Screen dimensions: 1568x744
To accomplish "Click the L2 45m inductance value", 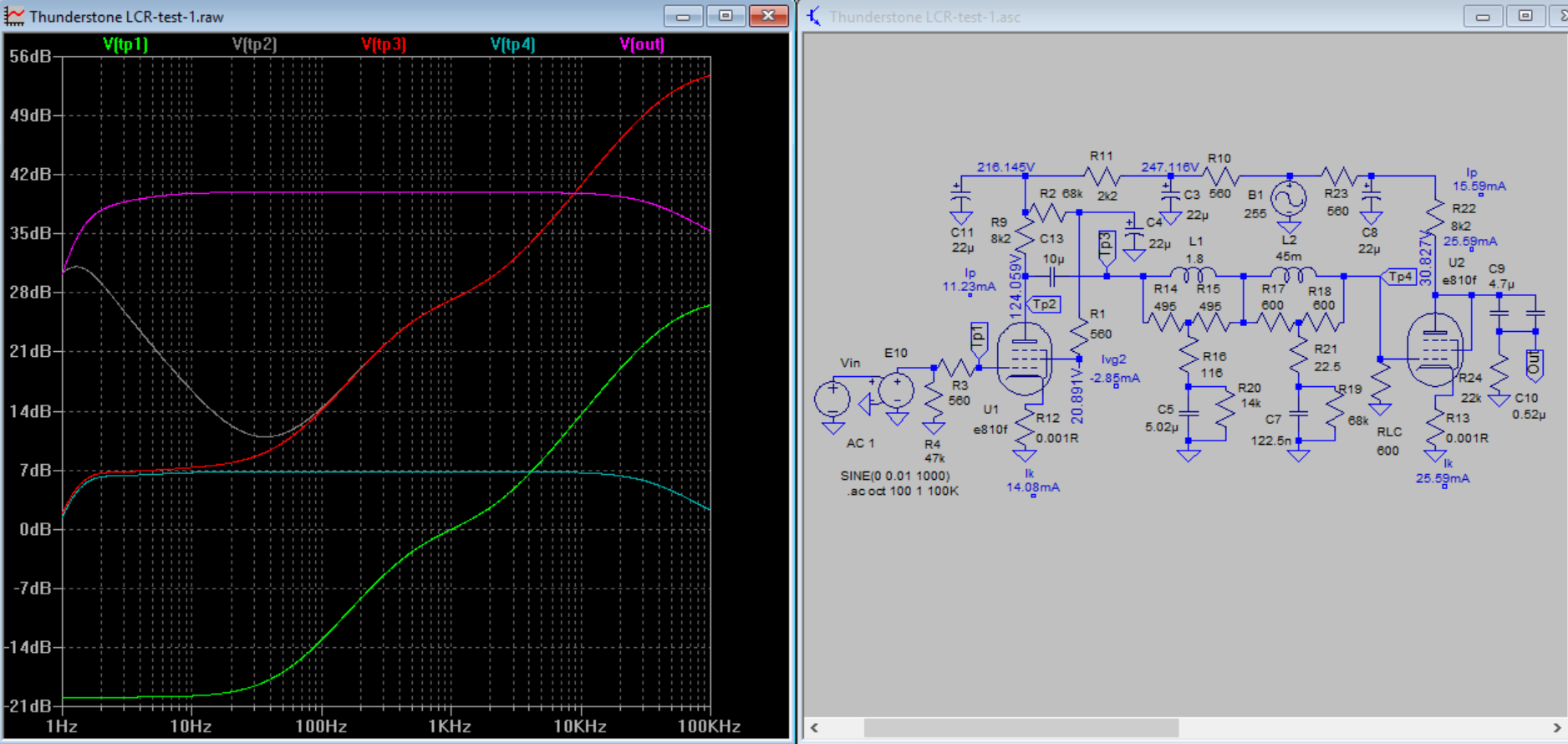I will (1288, 257).
